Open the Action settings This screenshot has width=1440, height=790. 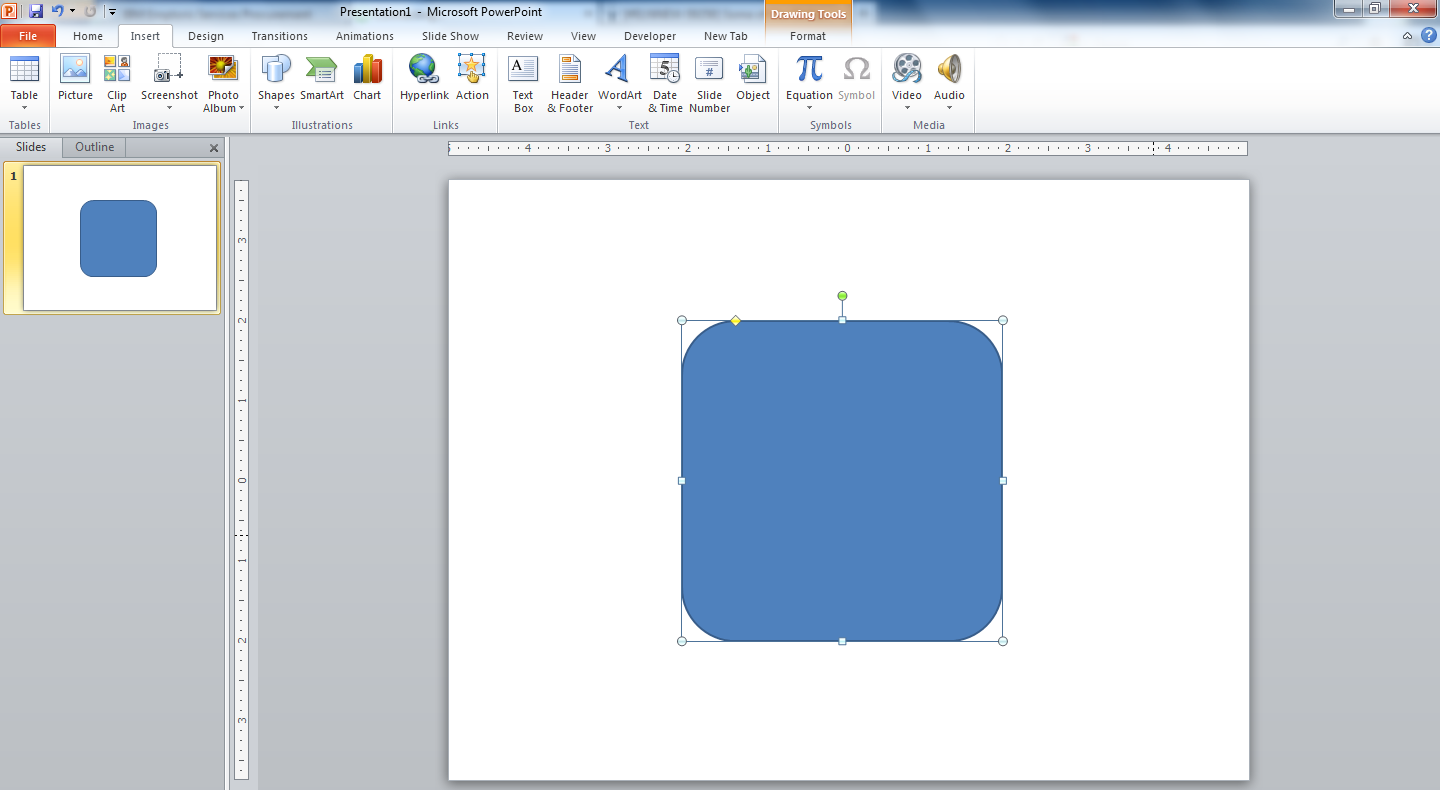point(472,78)
